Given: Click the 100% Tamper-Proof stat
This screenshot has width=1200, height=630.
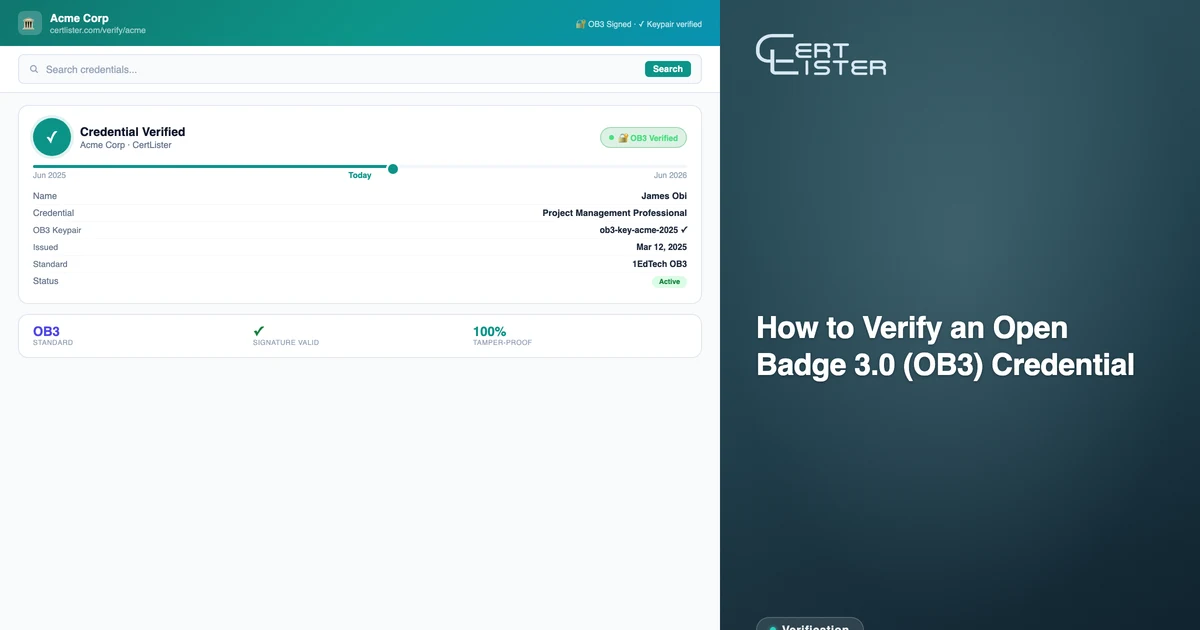Looking at the screenshot, I should [x=502, y=336].
